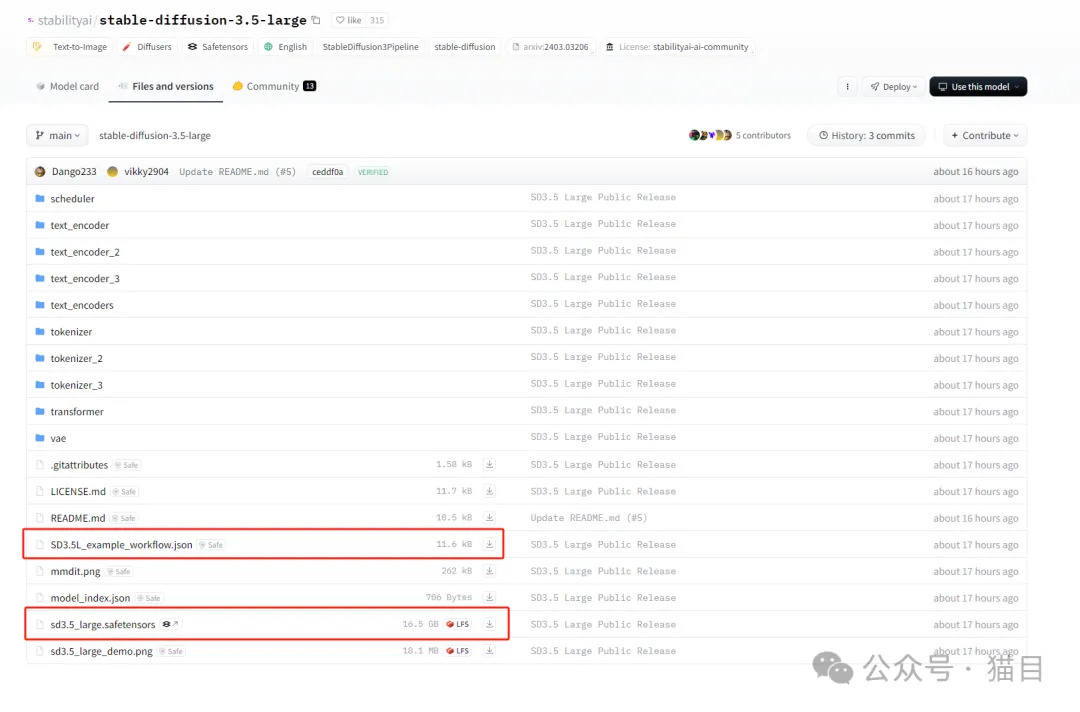1080x712 pixels.
Task: Download sd3.5_large_demo.png via download icon
Action: [489, 650]
